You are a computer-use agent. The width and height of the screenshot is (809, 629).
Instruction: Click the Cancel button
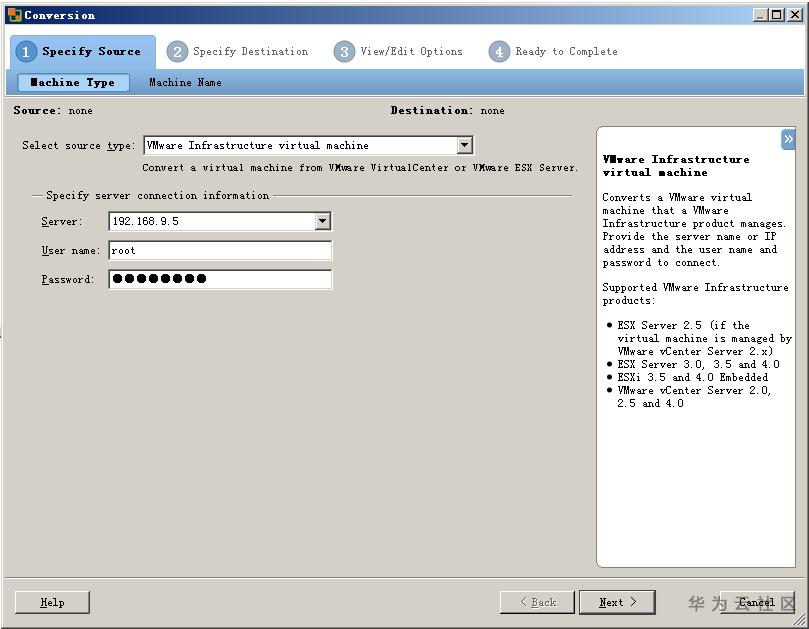click(757, 602)
